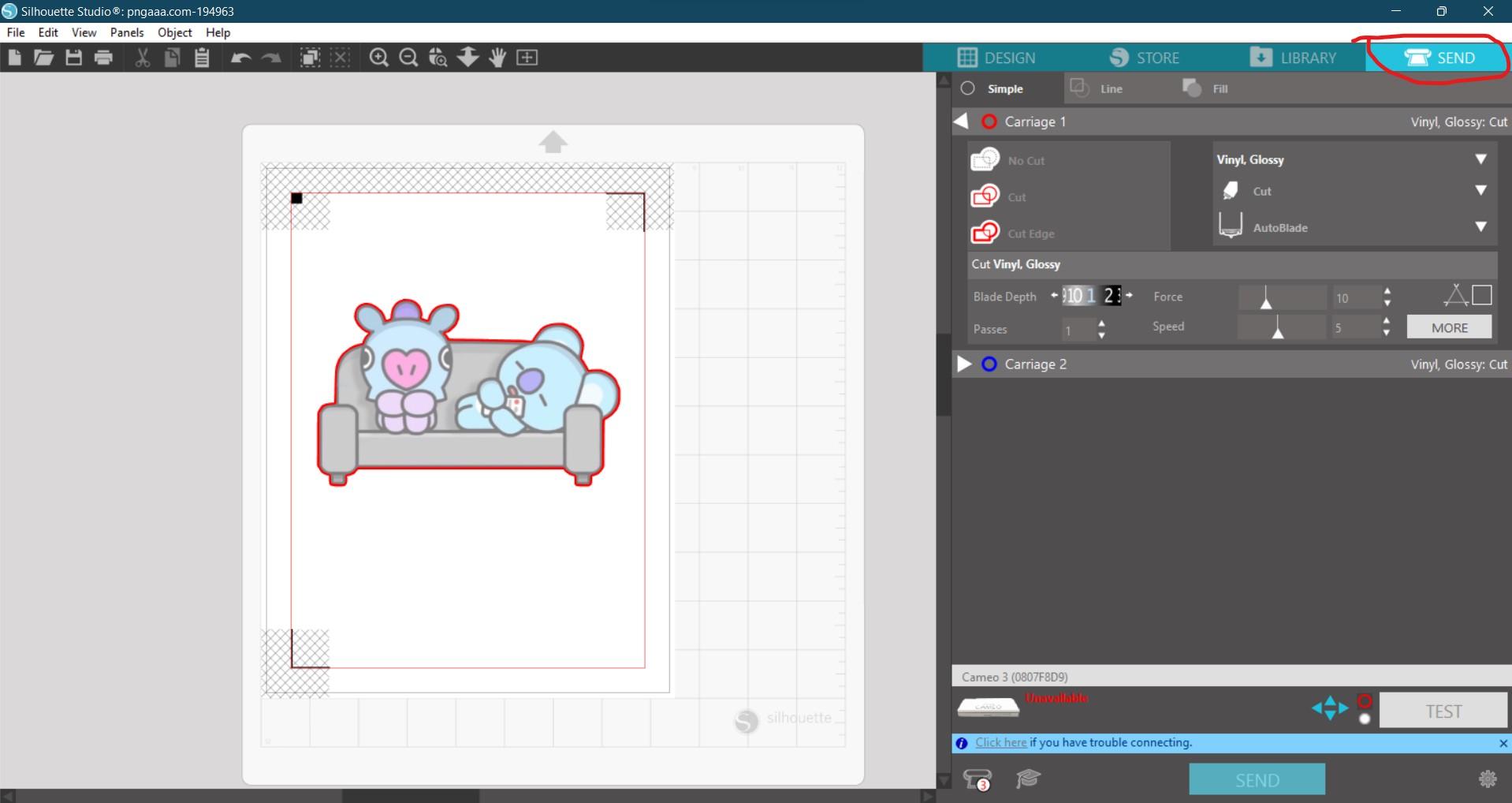
Task: Switch to the DESIGN tab
Action: 996,58
